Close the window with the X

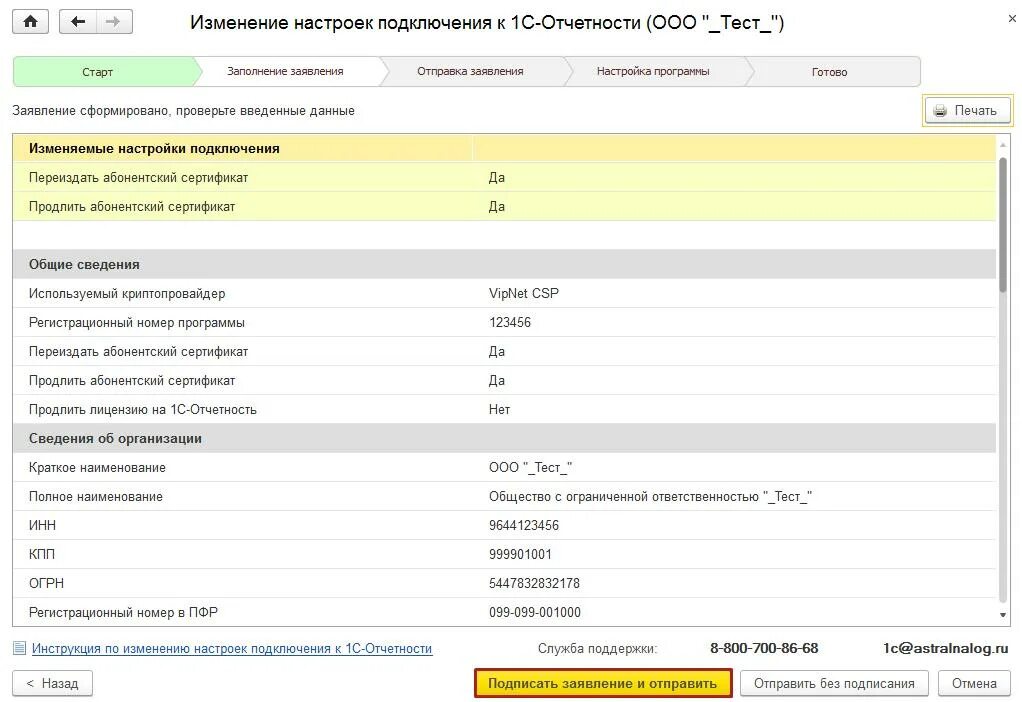1012,19
